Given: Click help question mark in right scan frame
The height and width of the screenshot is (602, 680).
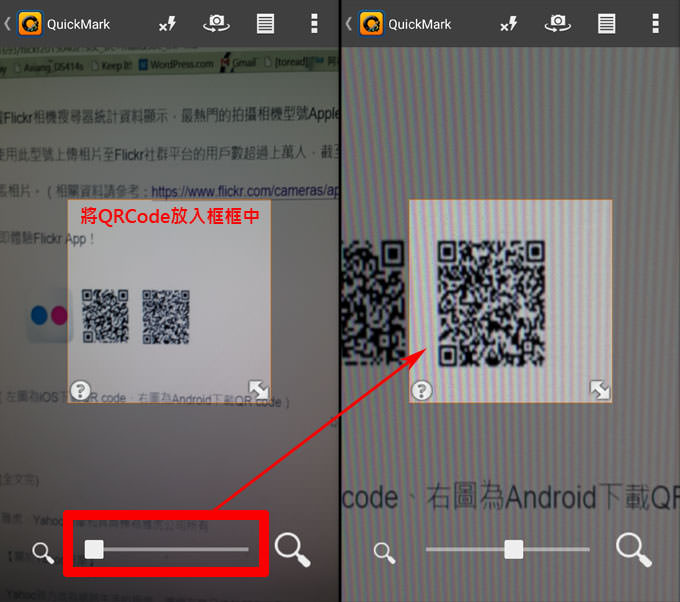Looking at the screenshot, I should pos(422,390).
